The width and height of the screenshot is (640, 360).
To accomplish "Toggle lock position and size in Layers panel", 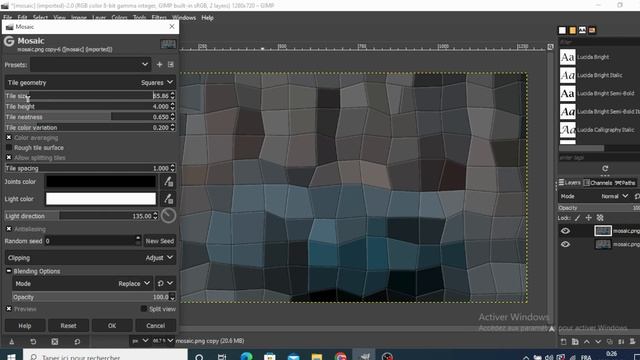I will pos(589,218).
